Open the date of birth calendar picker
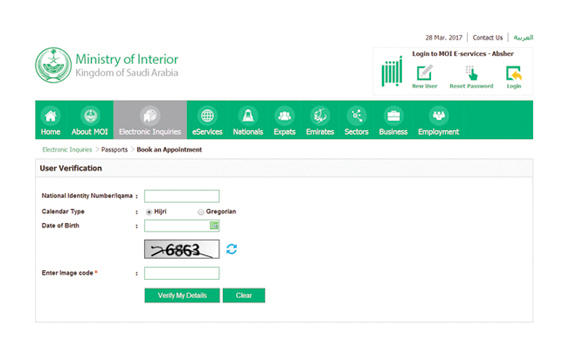The image size is (570, 362). (x=214, y=226)
